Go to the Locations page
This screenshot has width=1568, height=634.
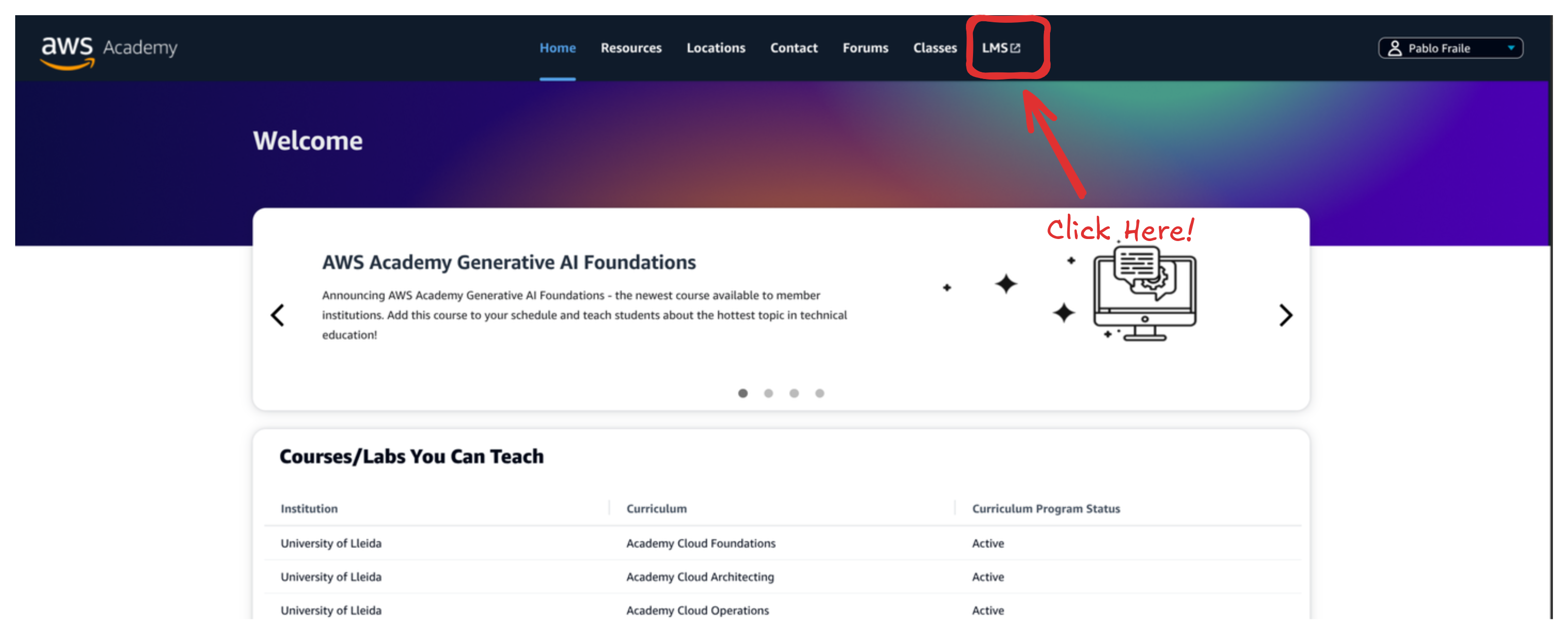(x=715, y=48)
